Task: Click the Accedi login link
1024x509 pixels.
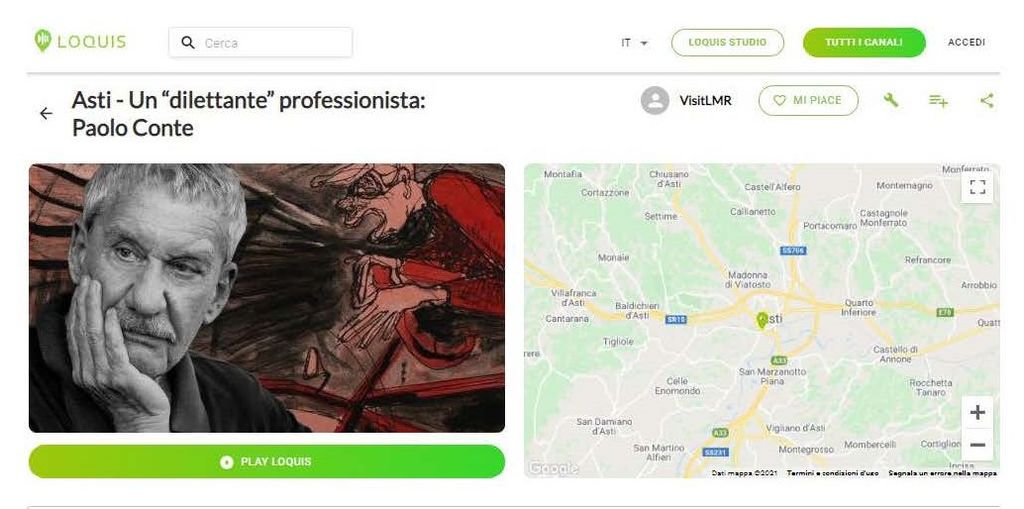Action: (x=967, y=42)
